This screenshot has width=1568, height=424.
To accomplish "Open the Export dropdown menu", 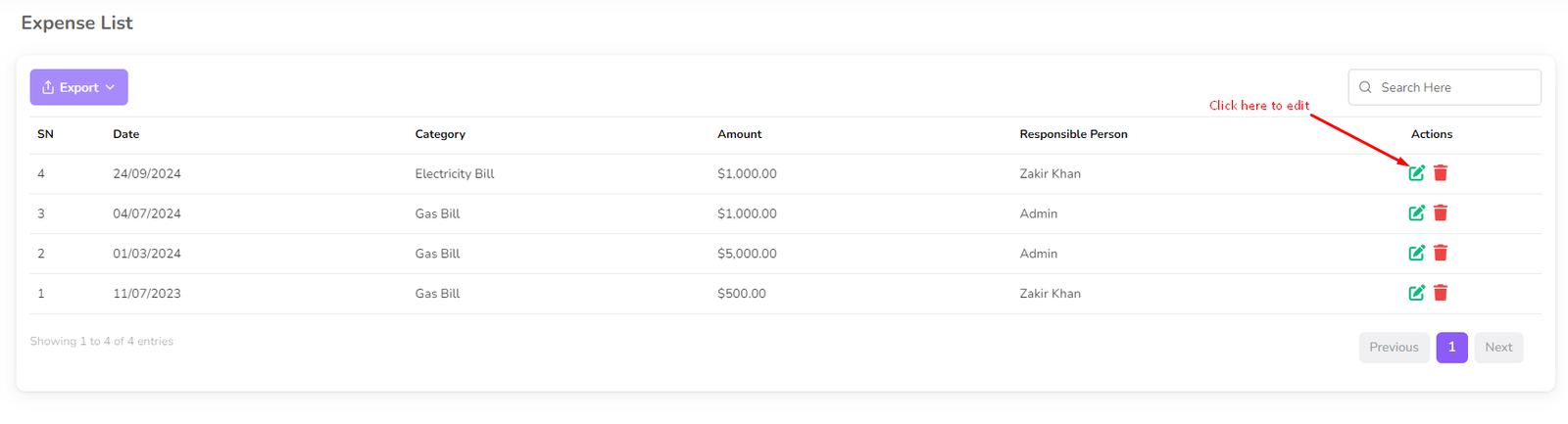I will (x=78, y=87).
